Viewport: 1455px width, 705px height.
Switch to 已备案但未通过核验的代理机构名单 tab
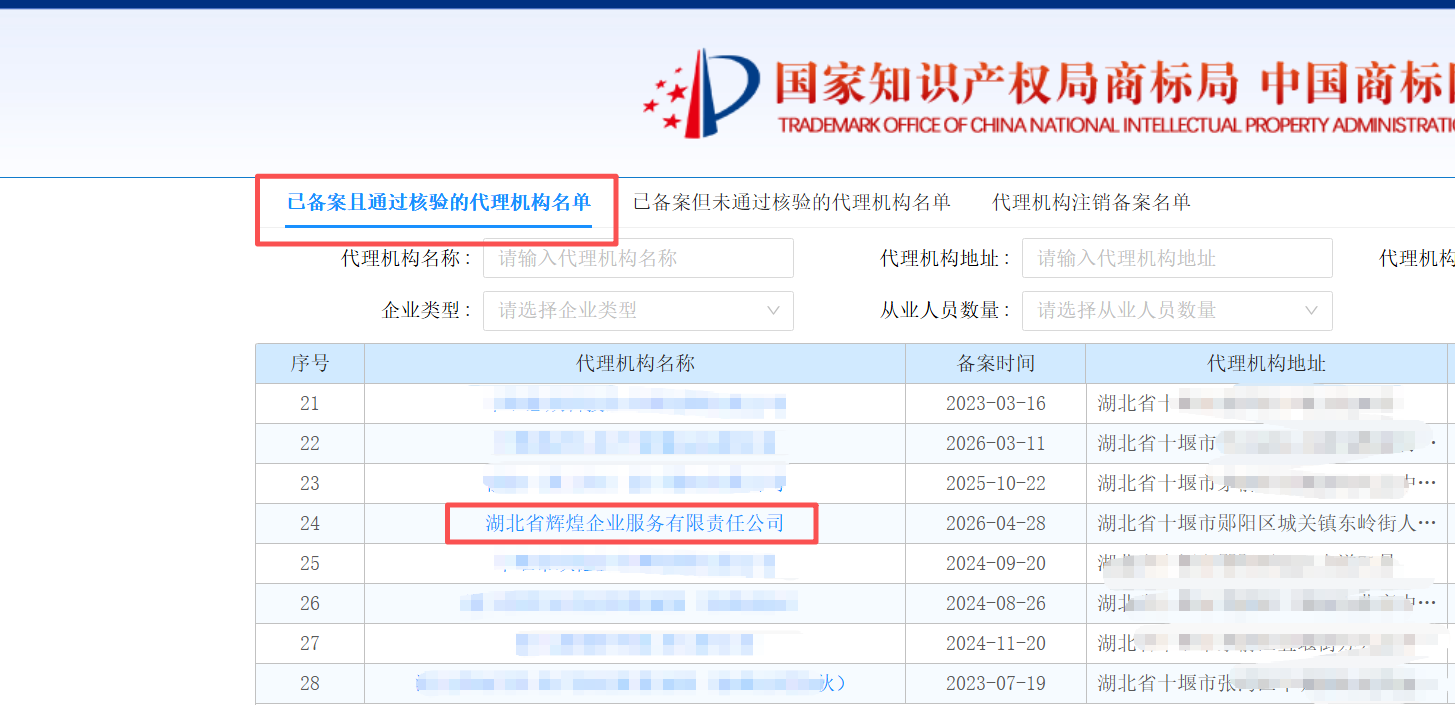[x=791, y=202]
